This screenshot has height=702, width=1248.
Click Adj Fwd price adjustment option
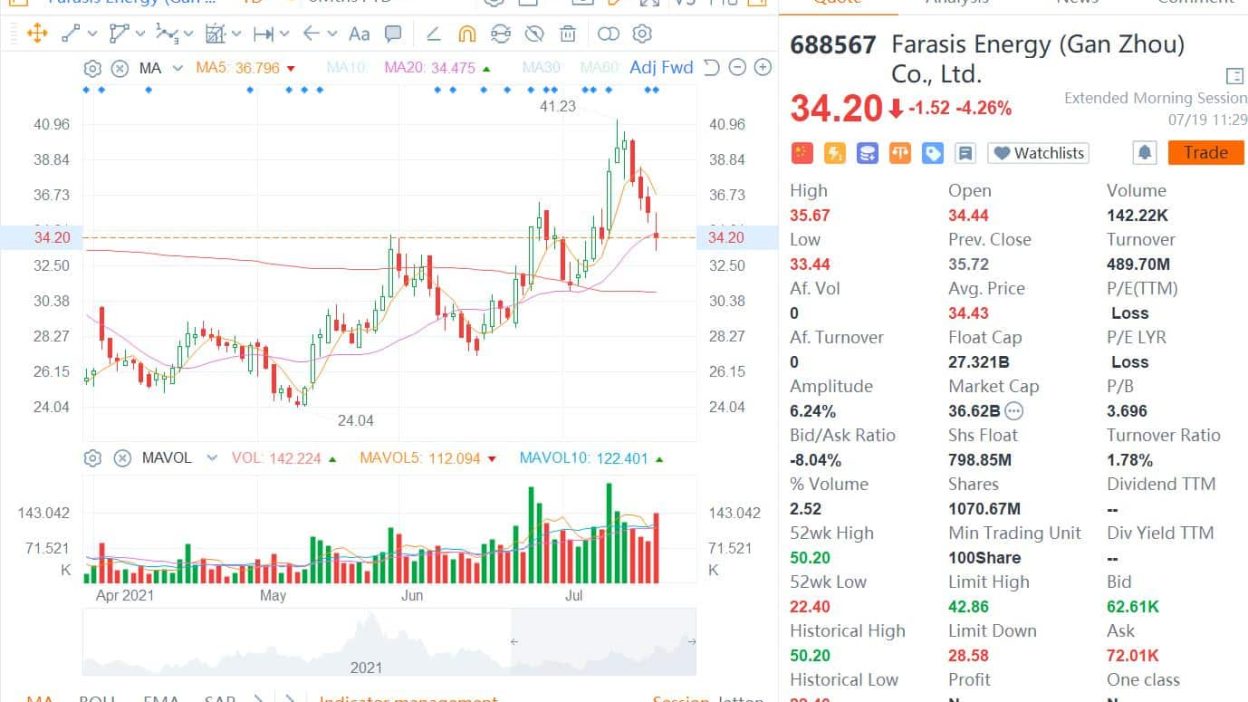pyautogui.click(x=661, y=68)
